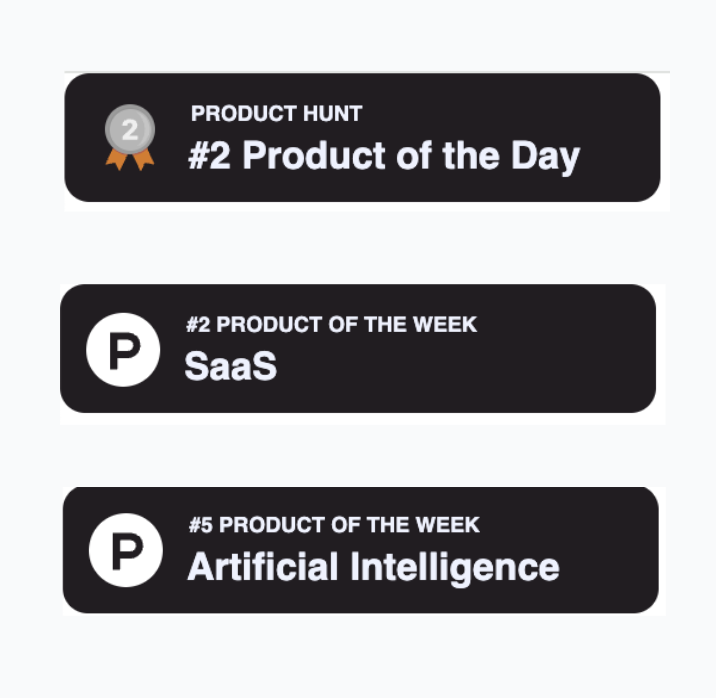Click the Product Hunt P logo beside SaaS
The height and width of the screenshot is (698, 716).
(123, 350)
